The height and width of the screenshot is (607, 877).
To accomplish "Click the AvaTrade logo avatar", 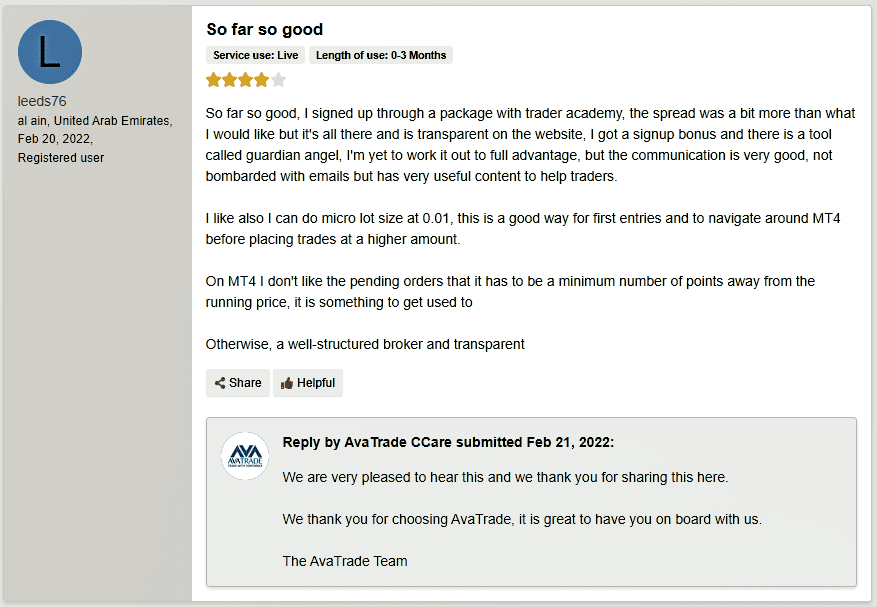I will coord(245,456).
